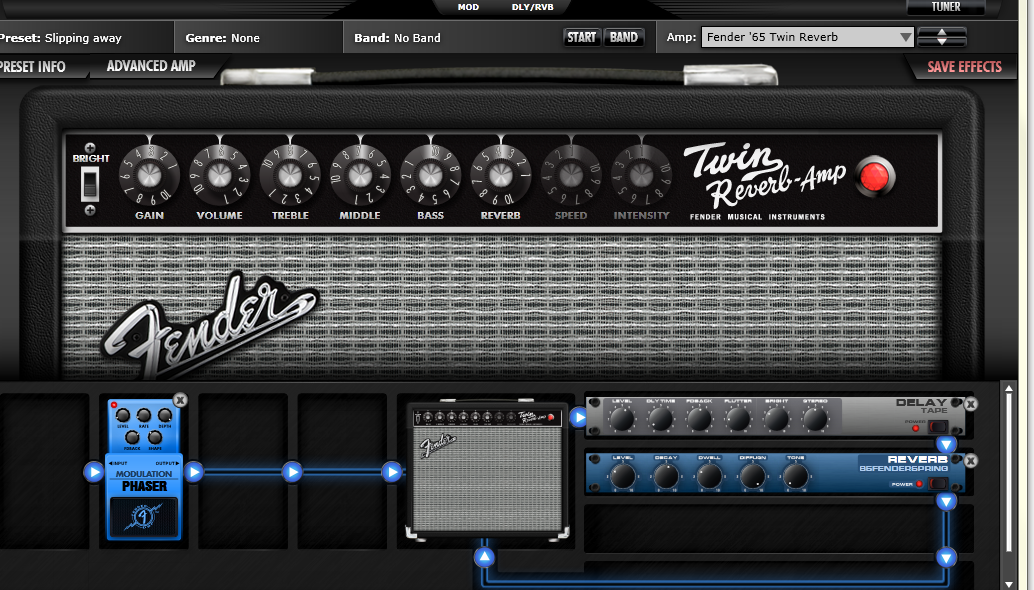The image size is (1034, 590).
Task: Click the Reverb rack Level knob
Action: click(623, 476)
